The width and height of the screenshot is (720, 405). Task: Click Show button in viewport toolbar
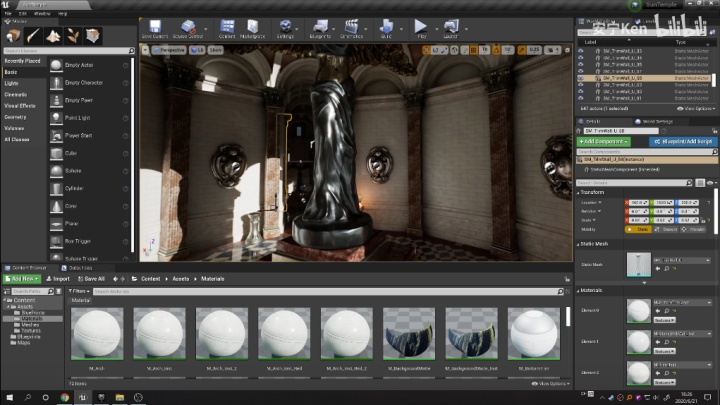point(215,50)
